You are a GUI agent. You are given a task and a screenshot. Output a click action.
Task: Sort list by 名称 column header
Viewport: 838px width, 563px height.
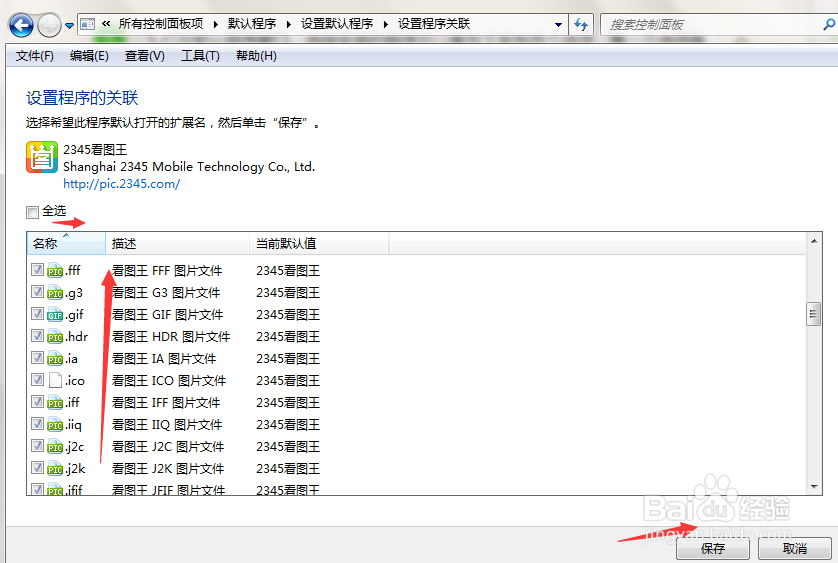[66, 243]
